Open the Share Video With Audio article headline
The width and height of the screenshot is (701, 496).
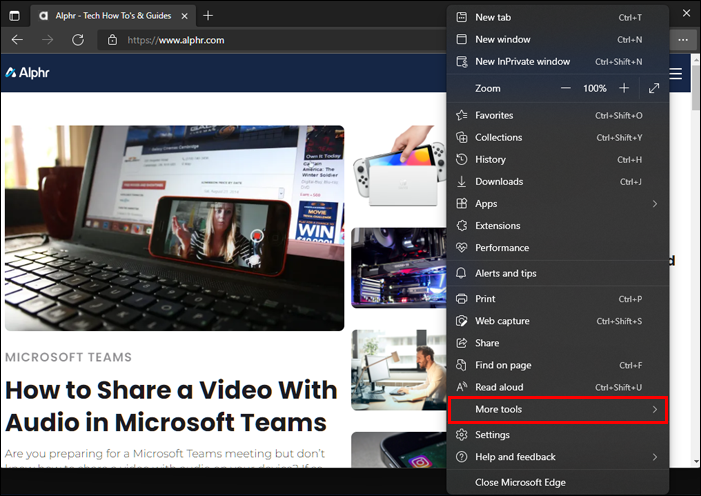click(x=171, y=406)
